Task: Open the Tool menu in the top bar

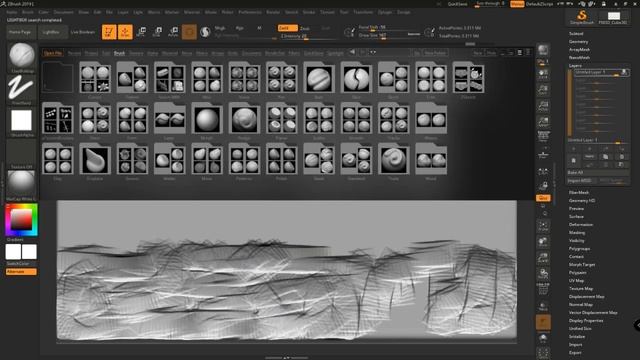Action: (344, 12)
